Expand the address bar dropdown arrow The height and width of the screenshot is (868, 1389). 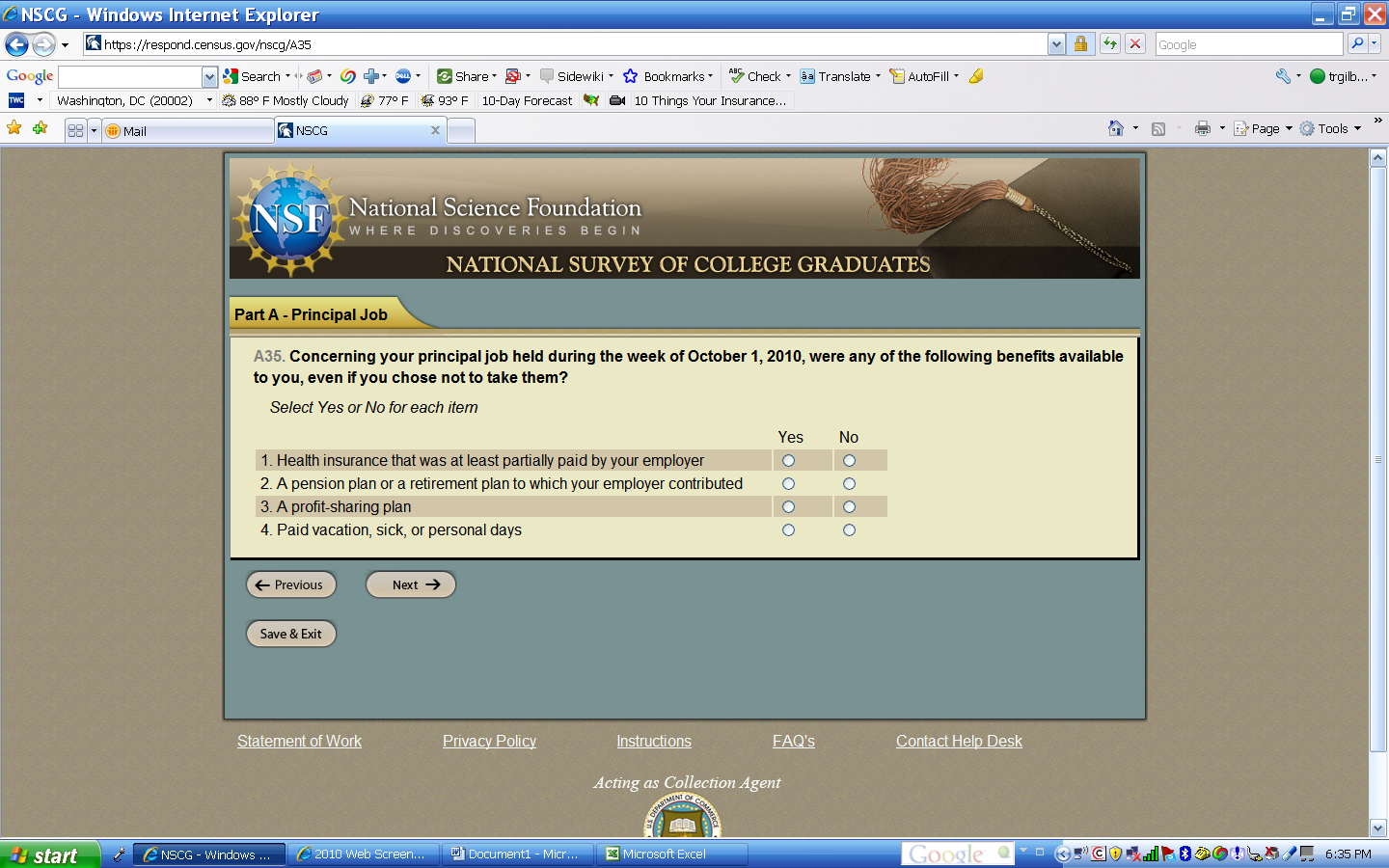point(1056,44)
